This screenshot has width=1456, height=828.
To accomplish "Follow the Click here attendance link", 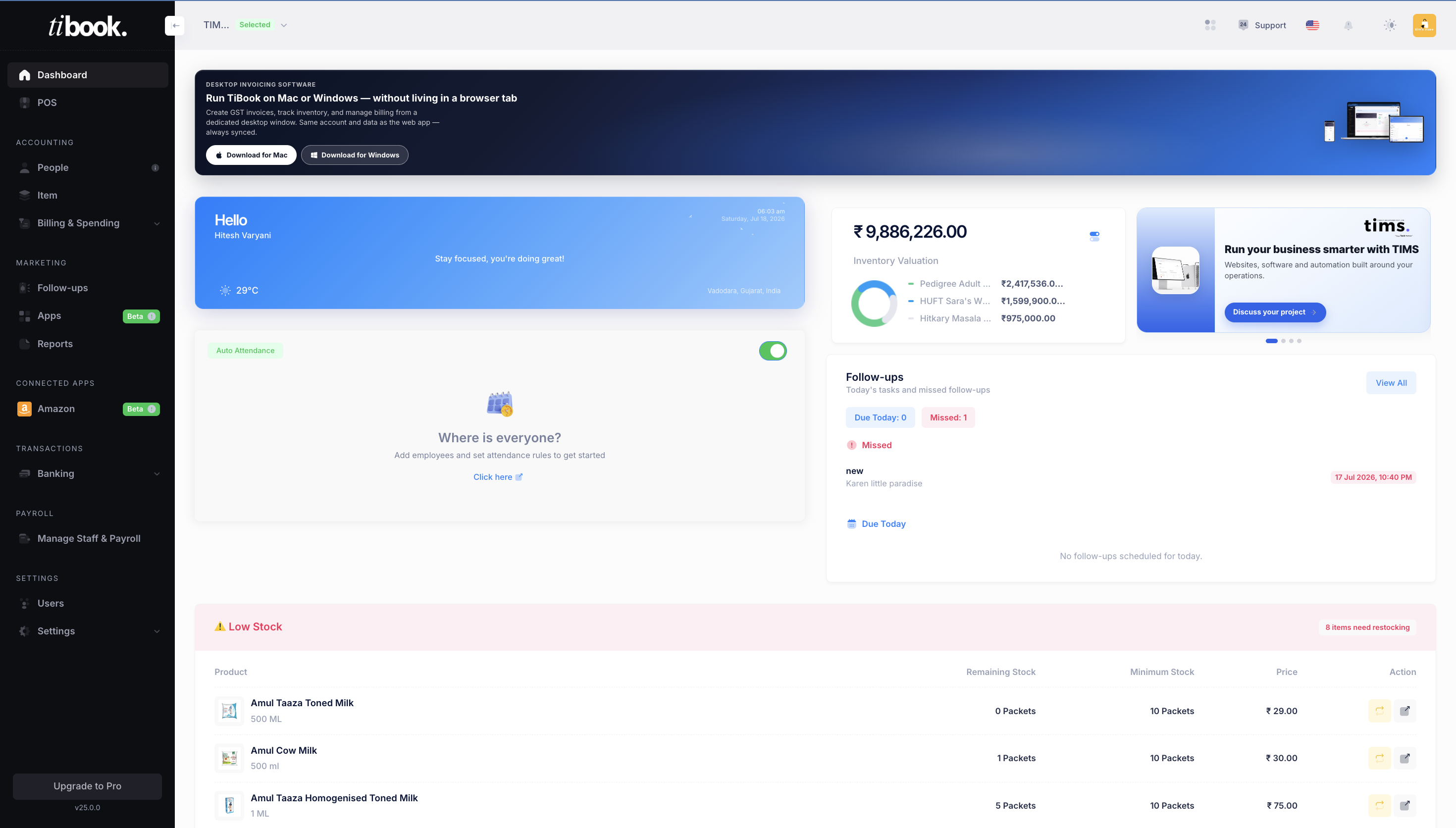I will 497,477.
